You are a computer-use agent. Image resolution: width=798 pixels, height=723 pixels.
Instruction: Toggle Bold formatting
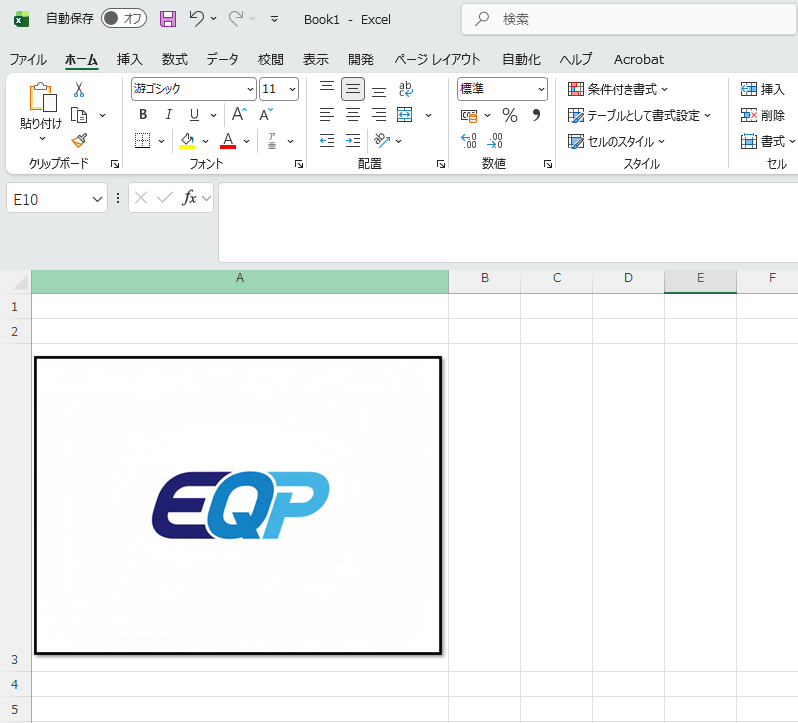pyautogui.click(x=143, y=115)
